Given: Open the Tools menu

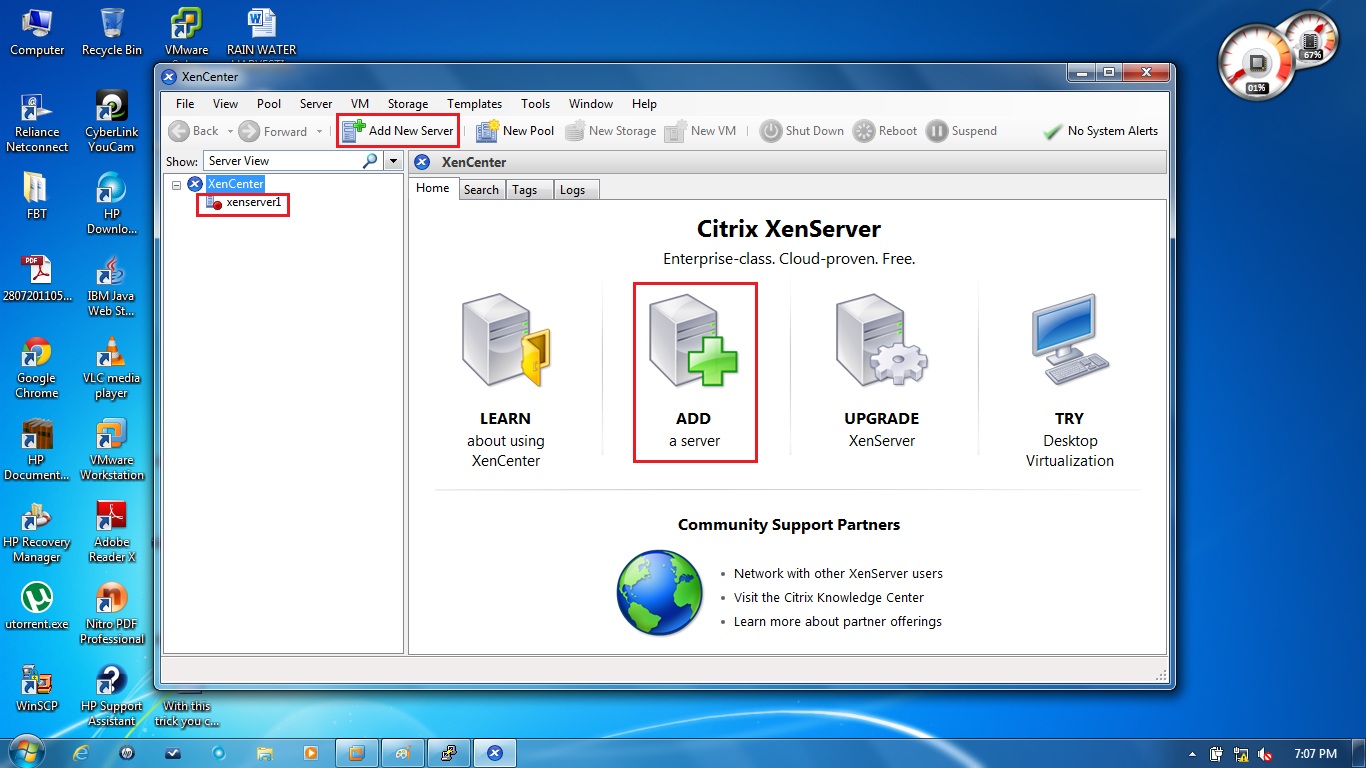Looking at the screenshot, I should pyautogui.click(x=535, y=104).
